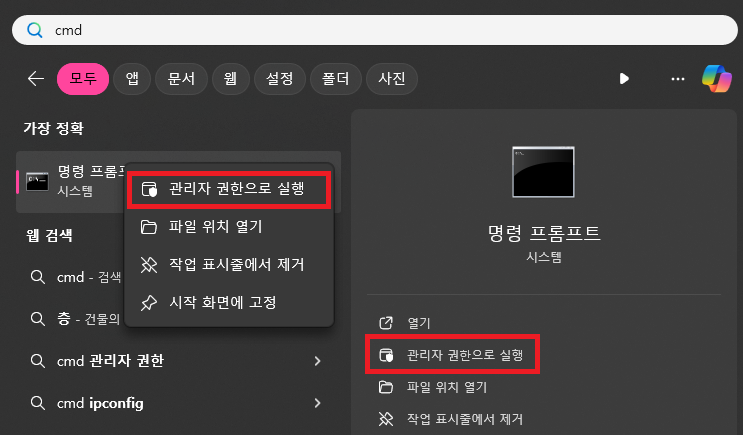Click 파일 위치 열기 in the preview pane
Viewport: 743px width, 435px height.
click(447, 387)
